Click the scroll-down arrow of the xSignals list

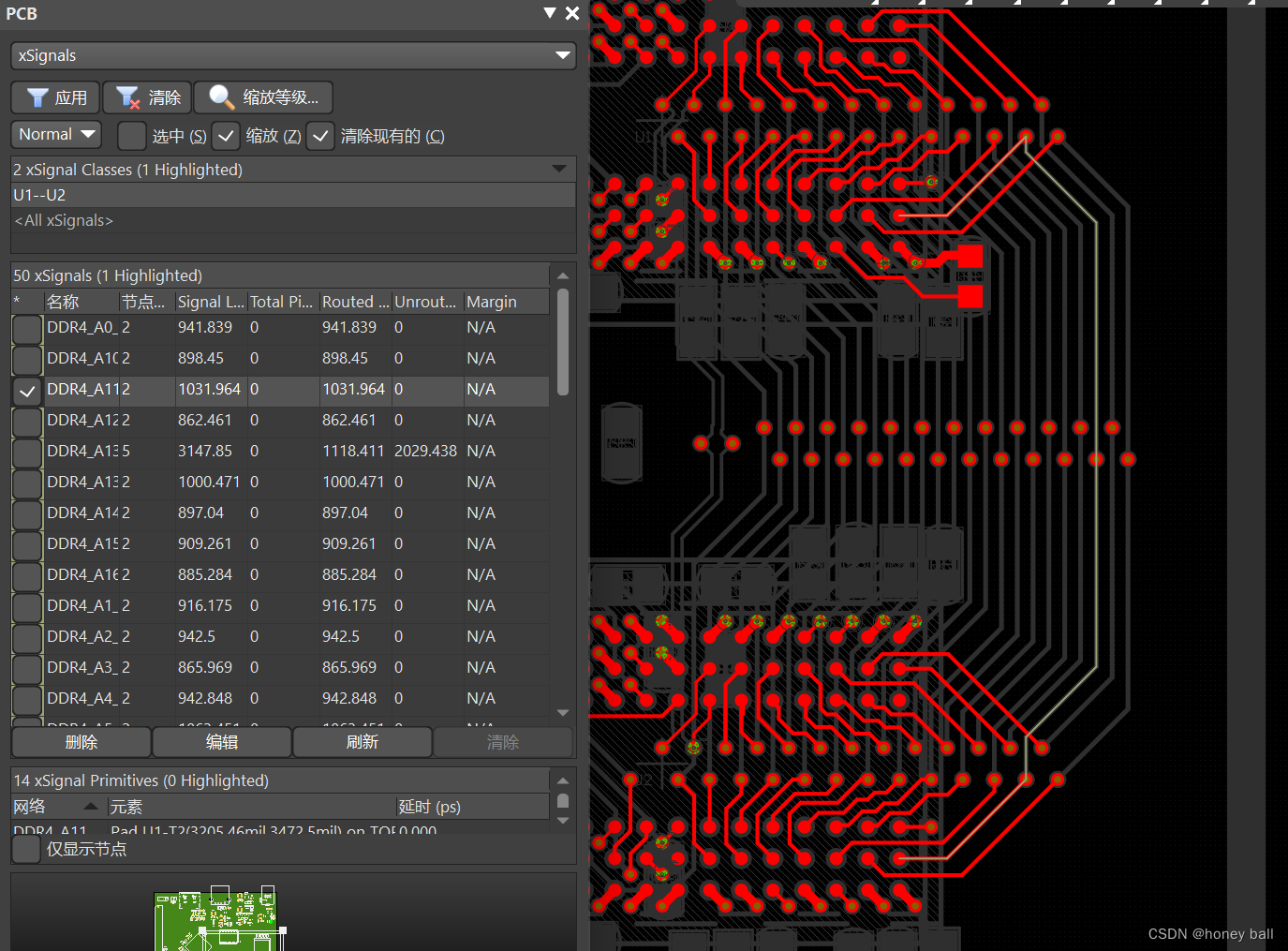pyautogui.click(x=562, y=712)
